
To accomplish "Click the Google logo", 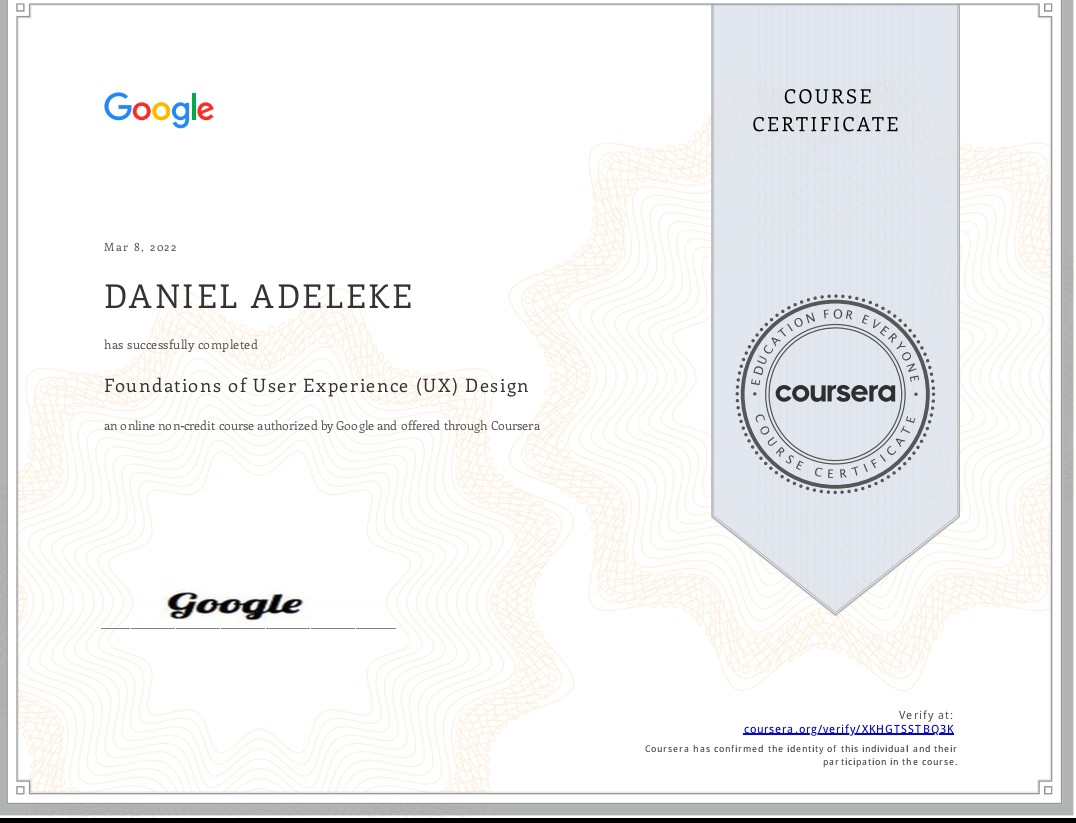I will (158, 110).
